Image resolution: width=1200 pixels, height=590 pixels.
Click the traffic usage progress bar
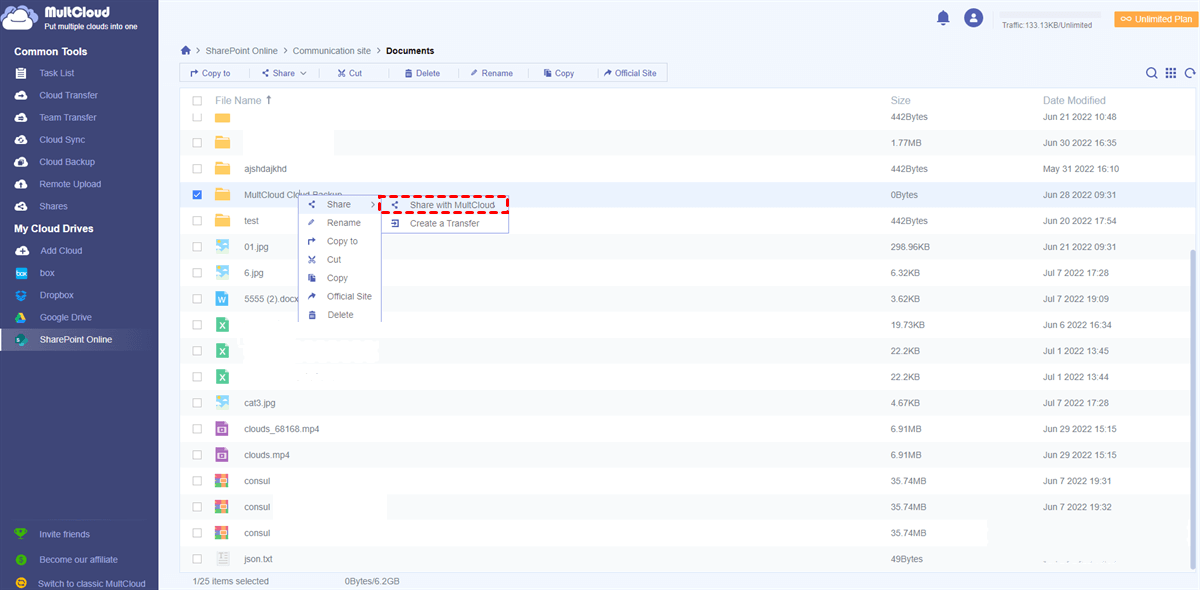tap(1051, 15)
